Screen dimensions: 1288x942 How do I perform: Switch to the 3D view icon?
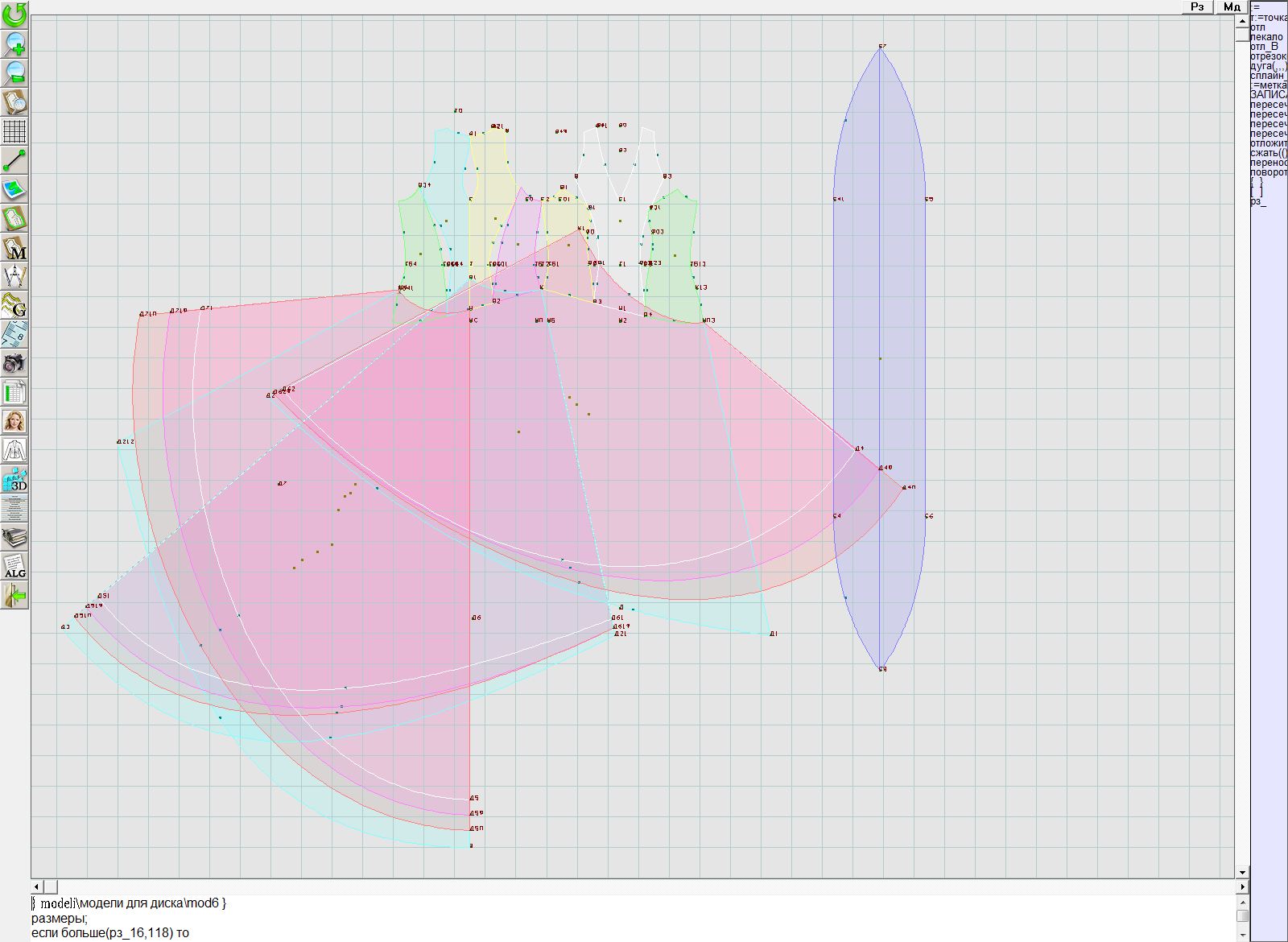pyautogui.click(x=14, y=480)
